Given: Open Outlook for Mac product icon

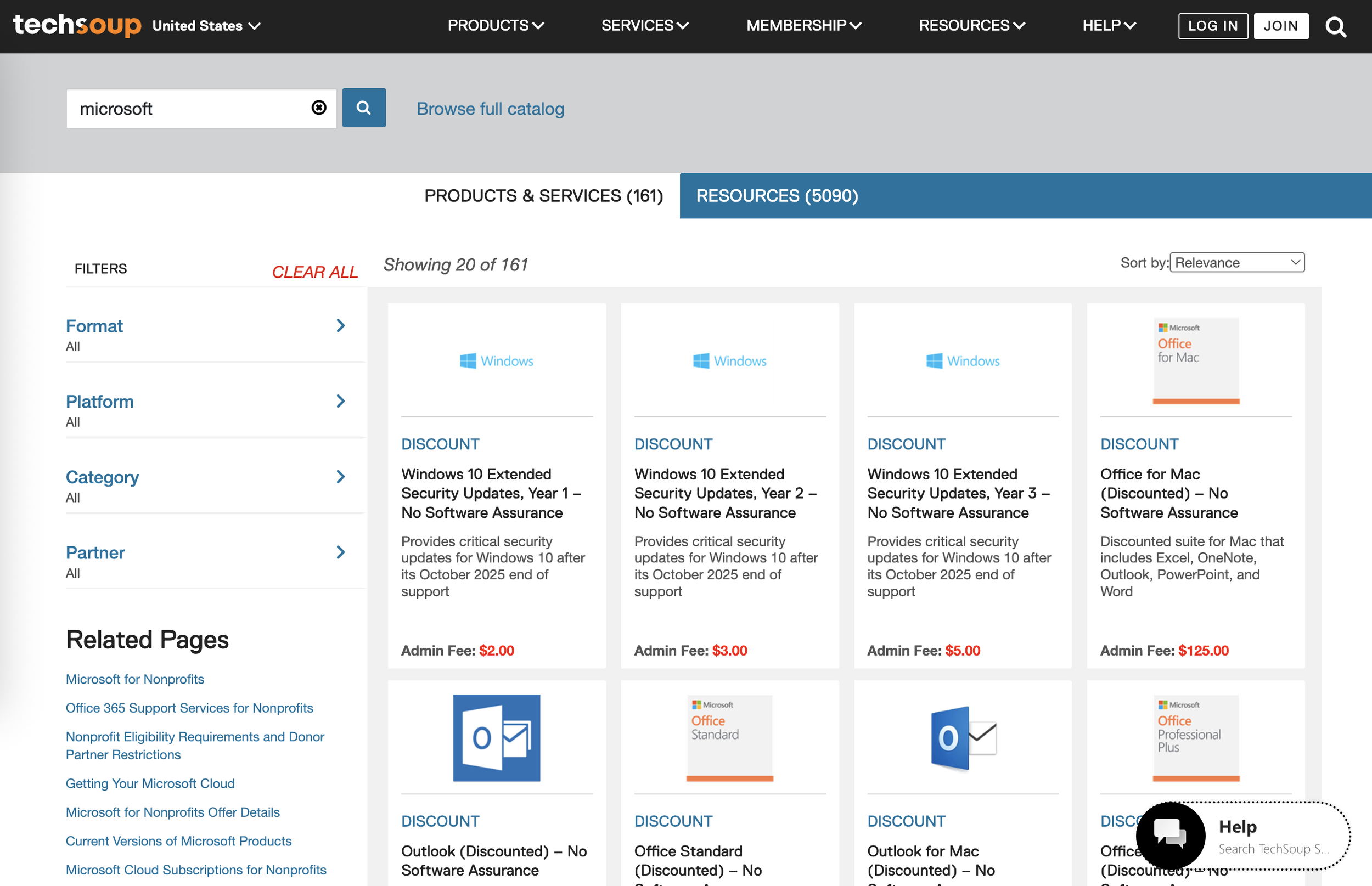Looking at the screenshot, I should point(963,737).
